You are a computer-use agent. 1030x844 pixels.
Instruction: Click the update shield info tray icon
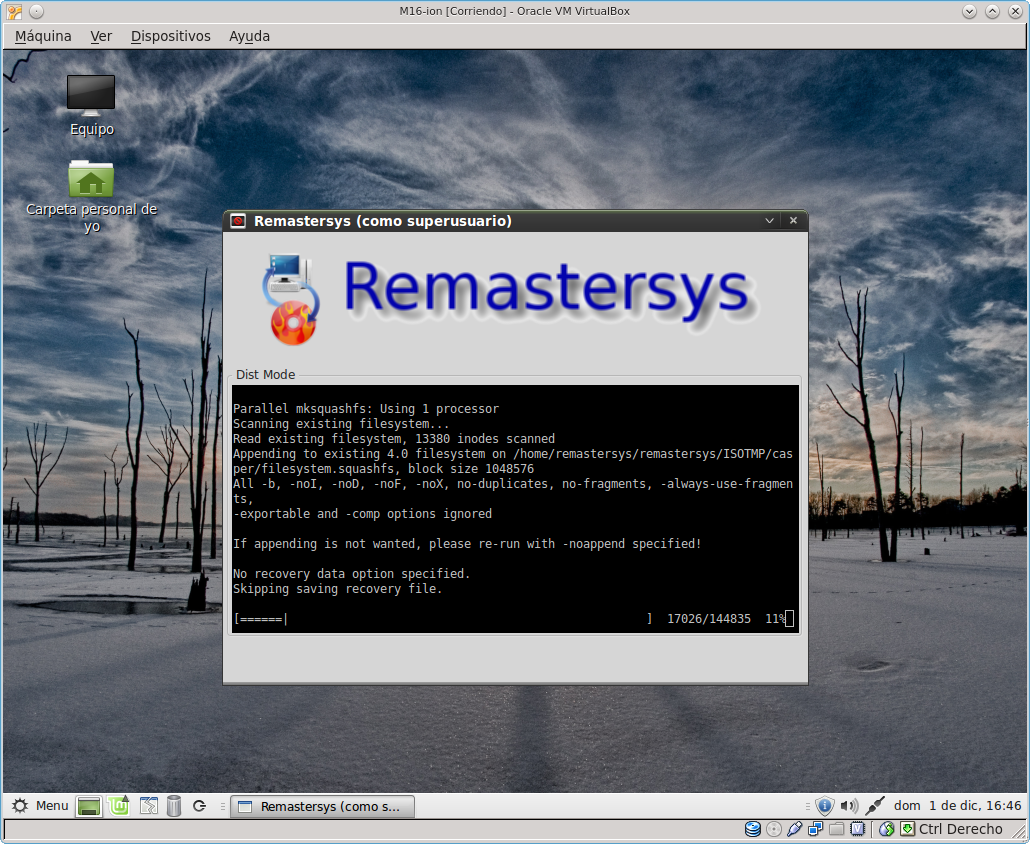point(824,806)
